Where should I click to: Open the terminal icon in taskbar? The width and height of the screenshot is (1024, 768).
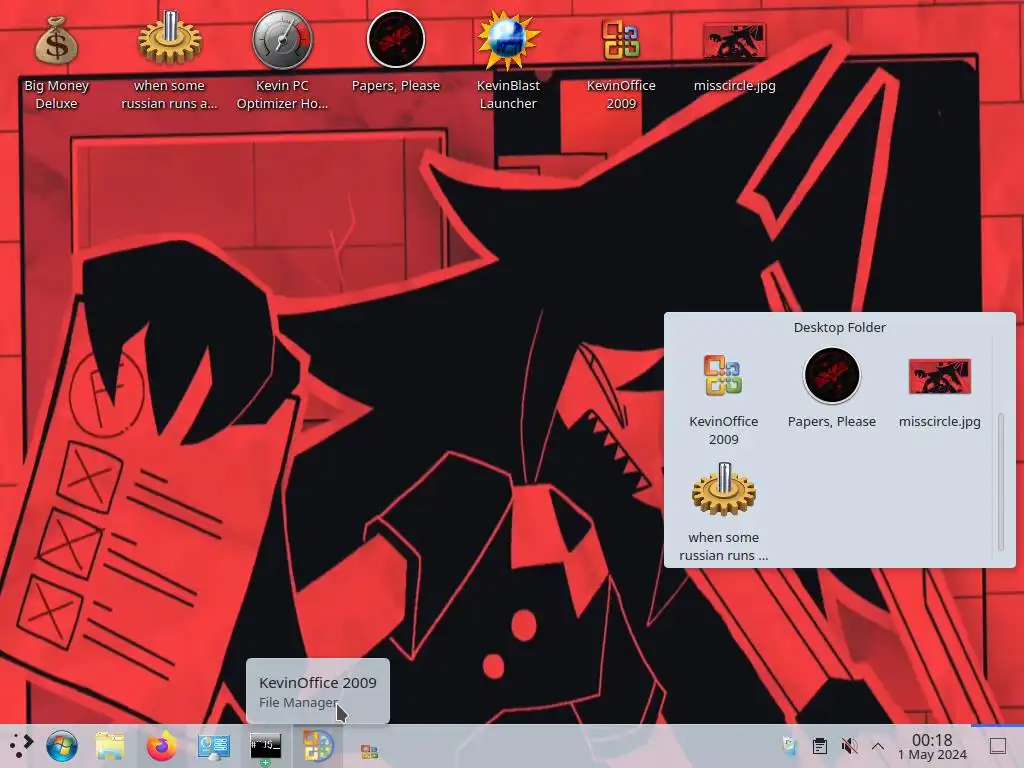click(265, 746)
